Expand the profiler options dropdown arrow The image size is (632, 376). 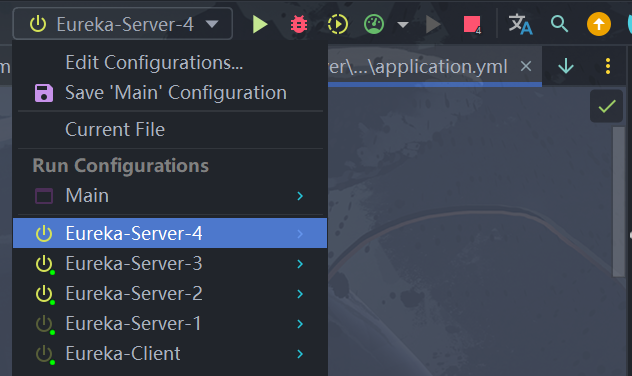[403, 25]
